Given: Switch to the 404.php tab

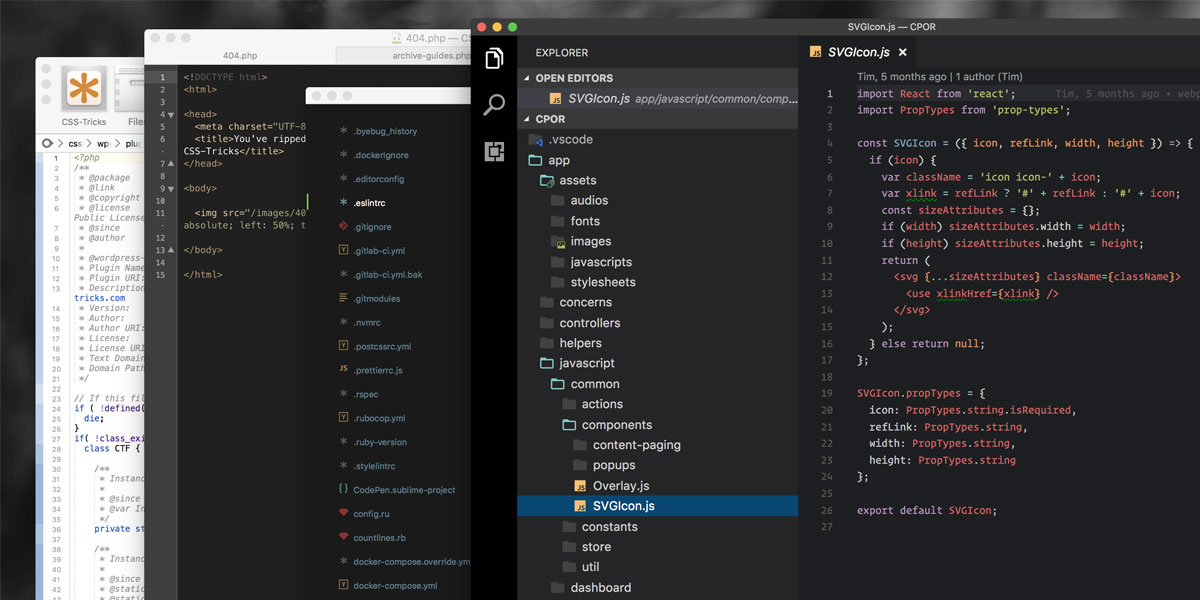Looking at the screenshot, I should coord(240,56).
